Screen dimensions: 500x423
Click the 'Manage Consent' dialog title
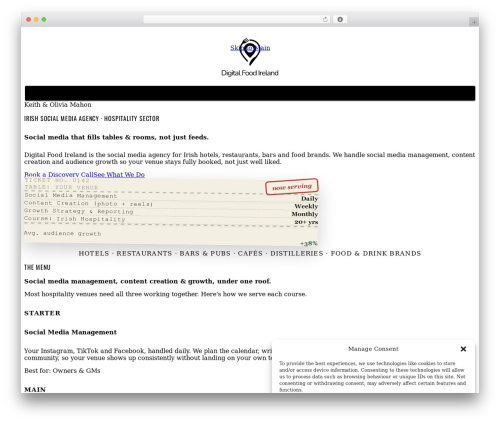(373, 349)
